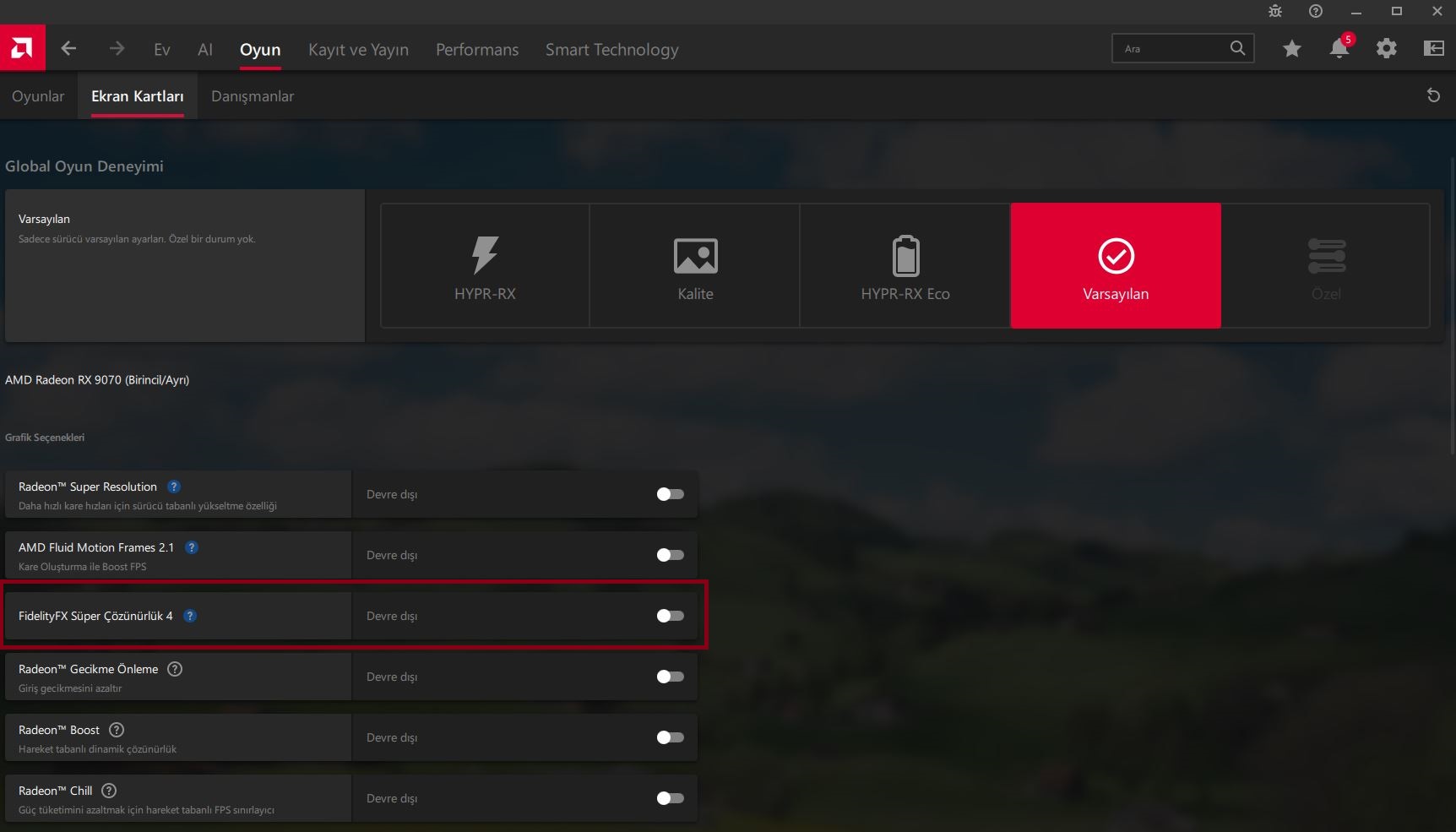Enable Radeon Chill toggle
1456x832 pixels.
tap(671, 798)
